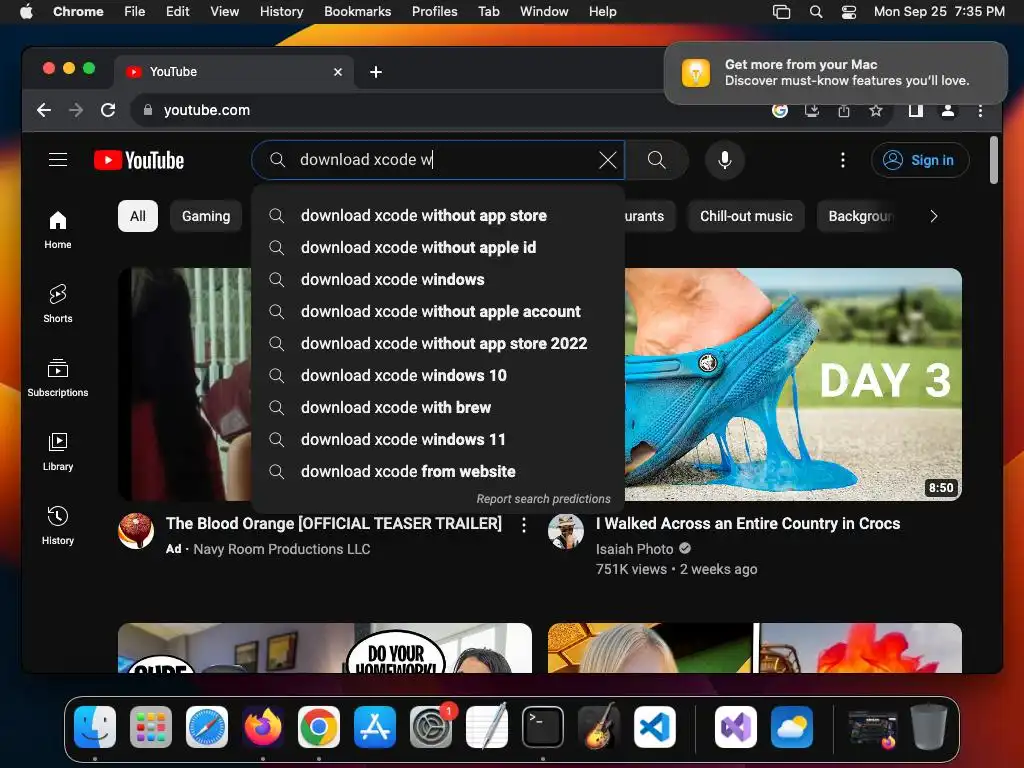Select the All filter chip
The image size is (1024, 768).
tap(138, 216)
